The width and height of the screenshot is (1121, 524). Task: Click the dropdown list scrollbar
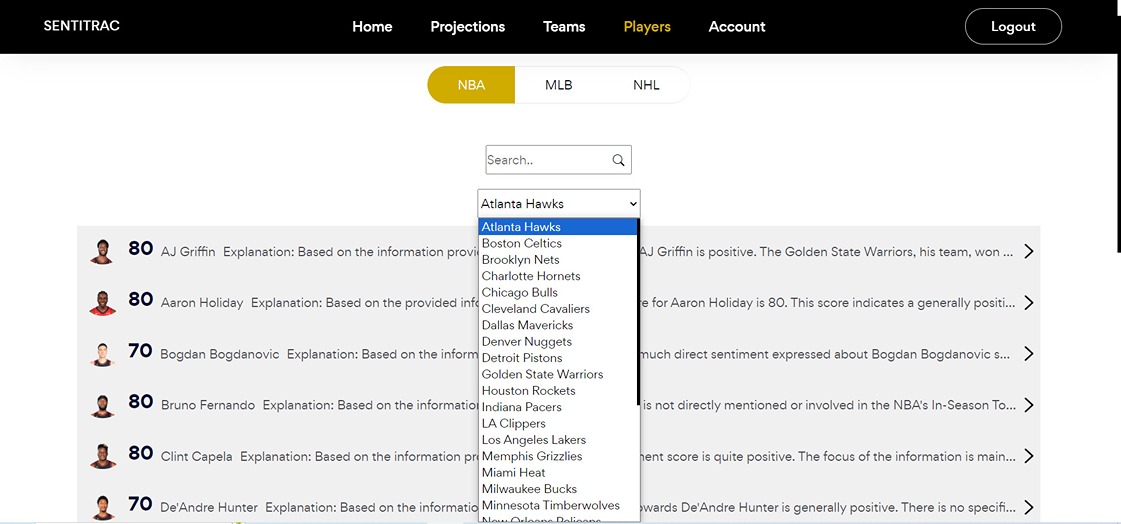[638, 312]
